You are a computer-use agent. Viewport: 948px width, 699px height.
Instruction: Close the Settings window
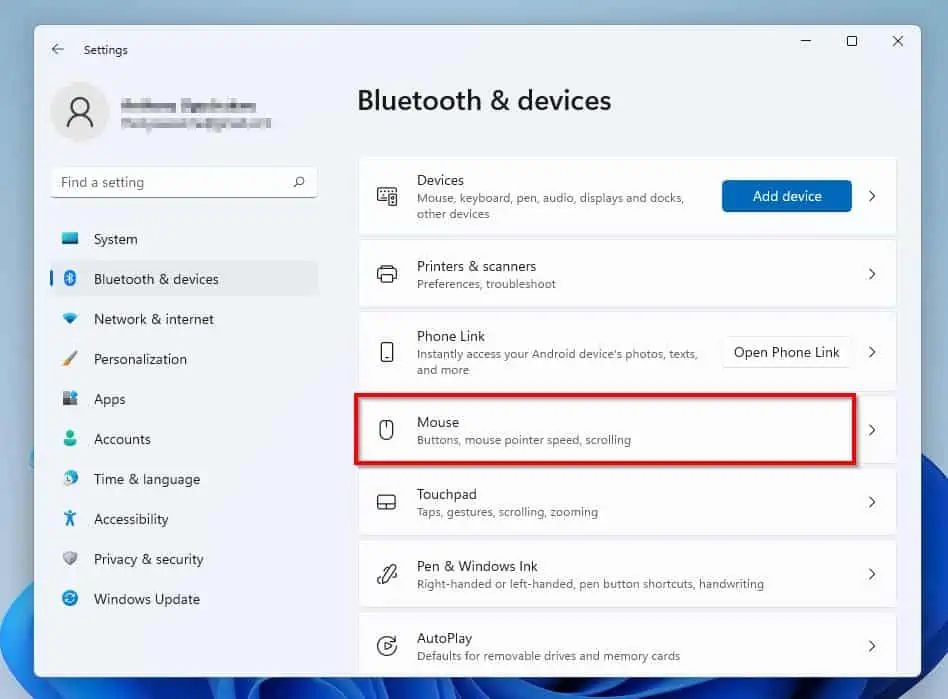pos(898,41)
